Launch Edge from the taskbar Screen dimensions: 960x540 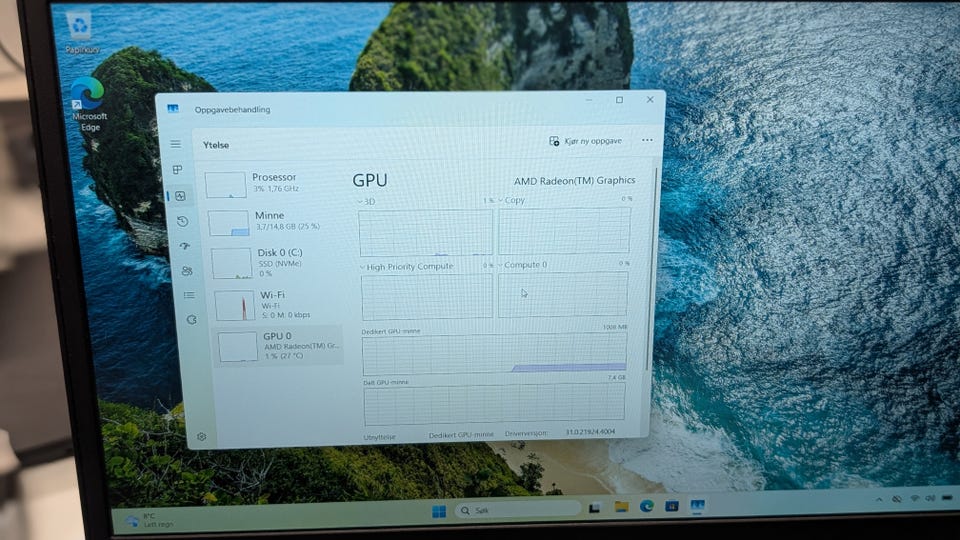[647, 506]
